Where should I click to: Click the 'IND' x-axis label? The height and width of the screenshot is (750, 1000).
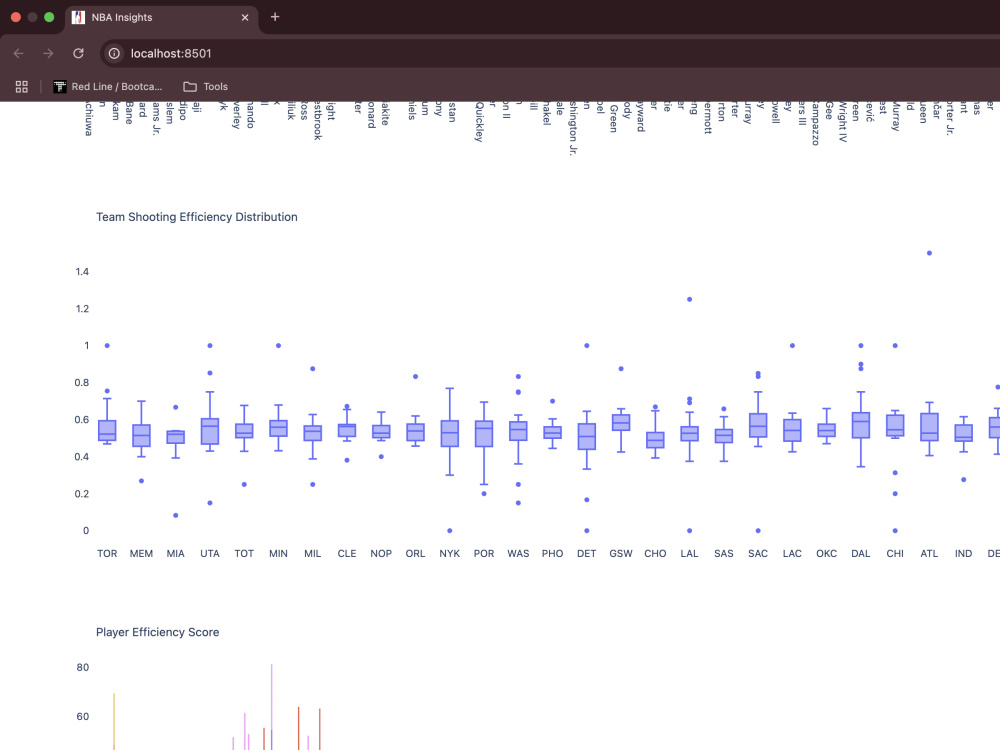tap(964, 554)
